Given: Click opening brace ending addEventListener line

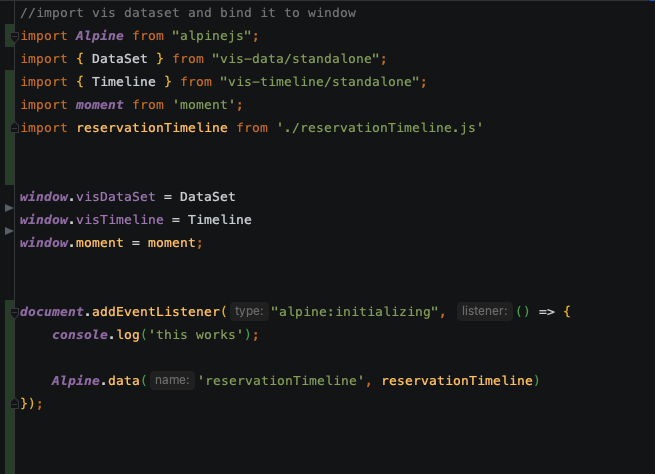Looking at the screenshot, I should 567,312.
